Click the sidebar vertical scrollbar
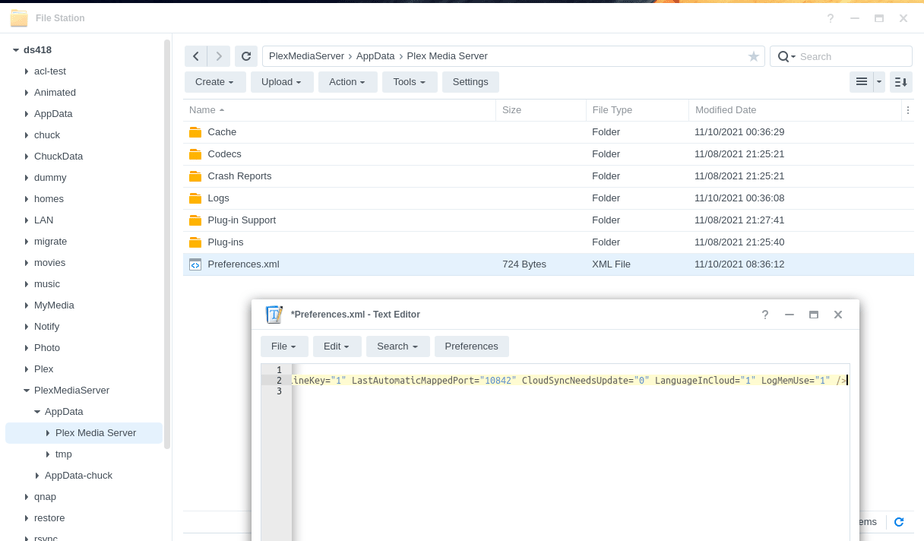924x541 pixels. 167,244
